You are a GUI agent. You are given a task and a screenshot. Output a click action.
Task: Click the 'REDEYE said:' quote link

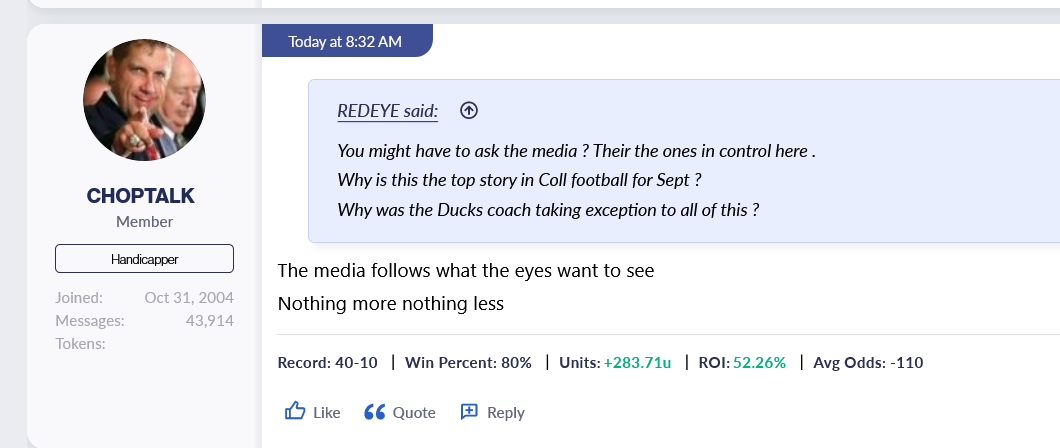pos(388,111)
